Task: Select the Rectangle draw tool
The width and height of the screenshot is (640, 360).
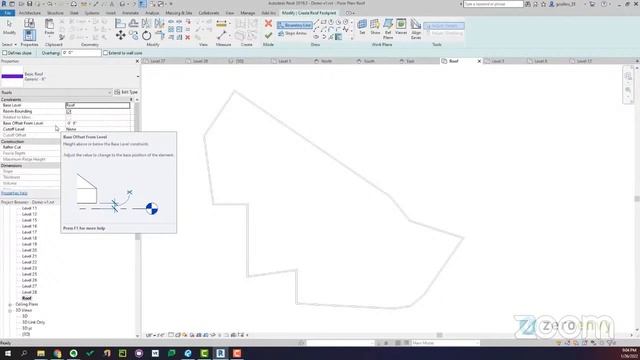Action: pos(324,22)
